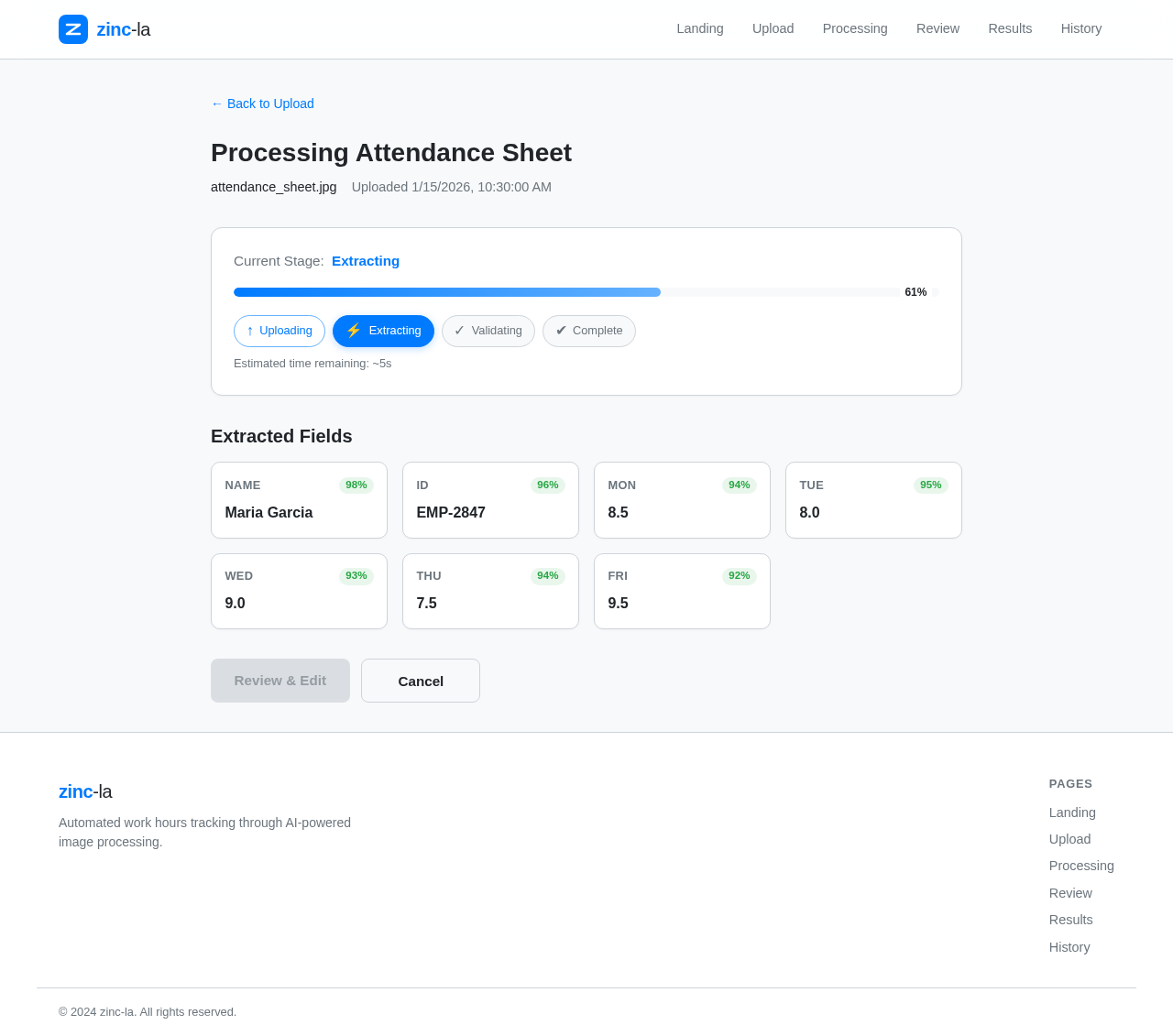Screen dimensions: 1173x1036
Task: Click the zinc-la logo text in footer
Action: pyautogui.click(x=85, y=791)
